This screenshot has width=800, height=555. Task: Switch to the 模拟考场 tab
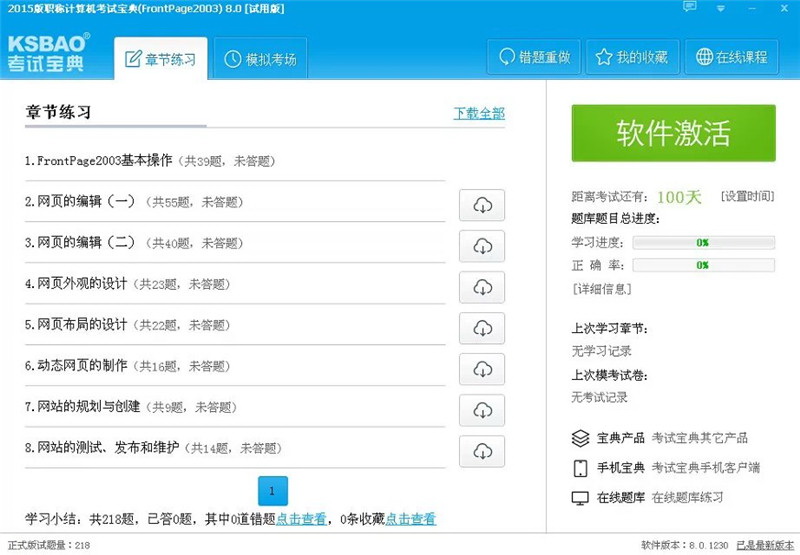tap(260, 59)
